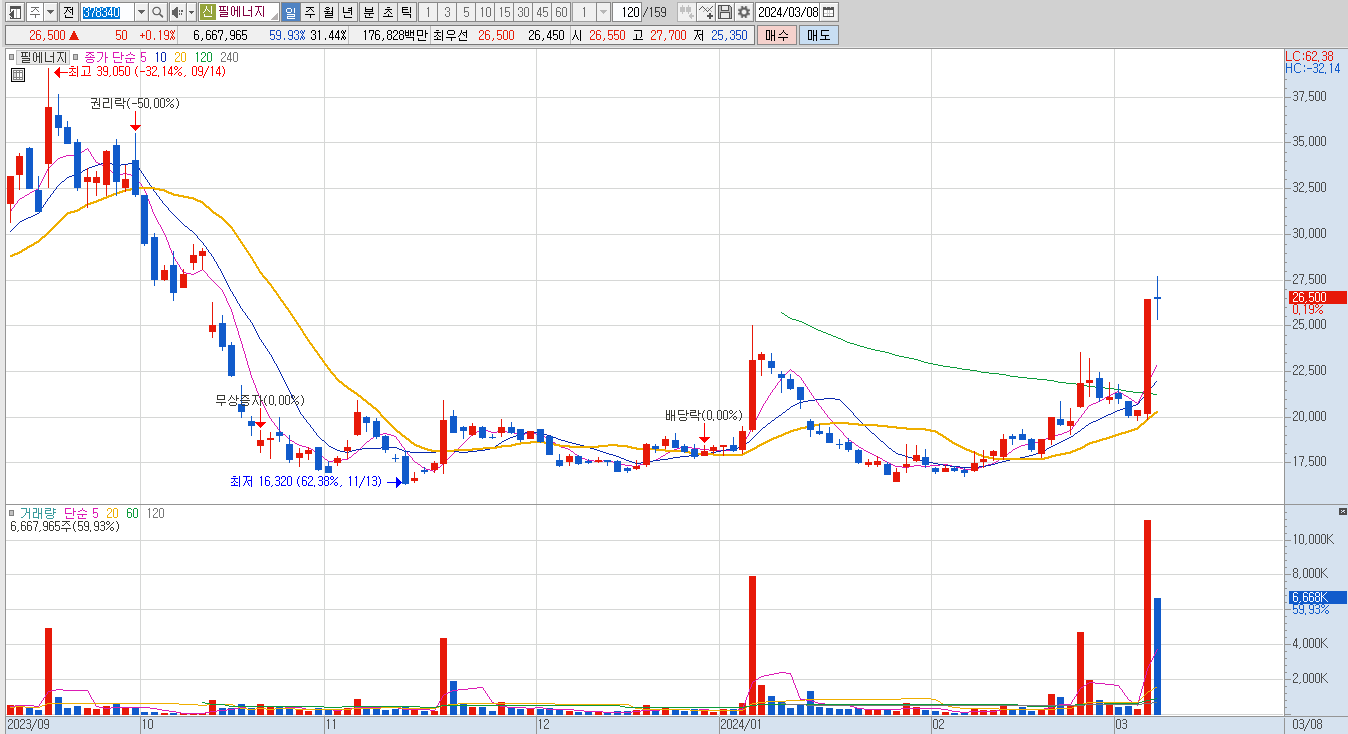Open the 주 market type dropdown arrow

pyautogui.click(x=49, y=12)
